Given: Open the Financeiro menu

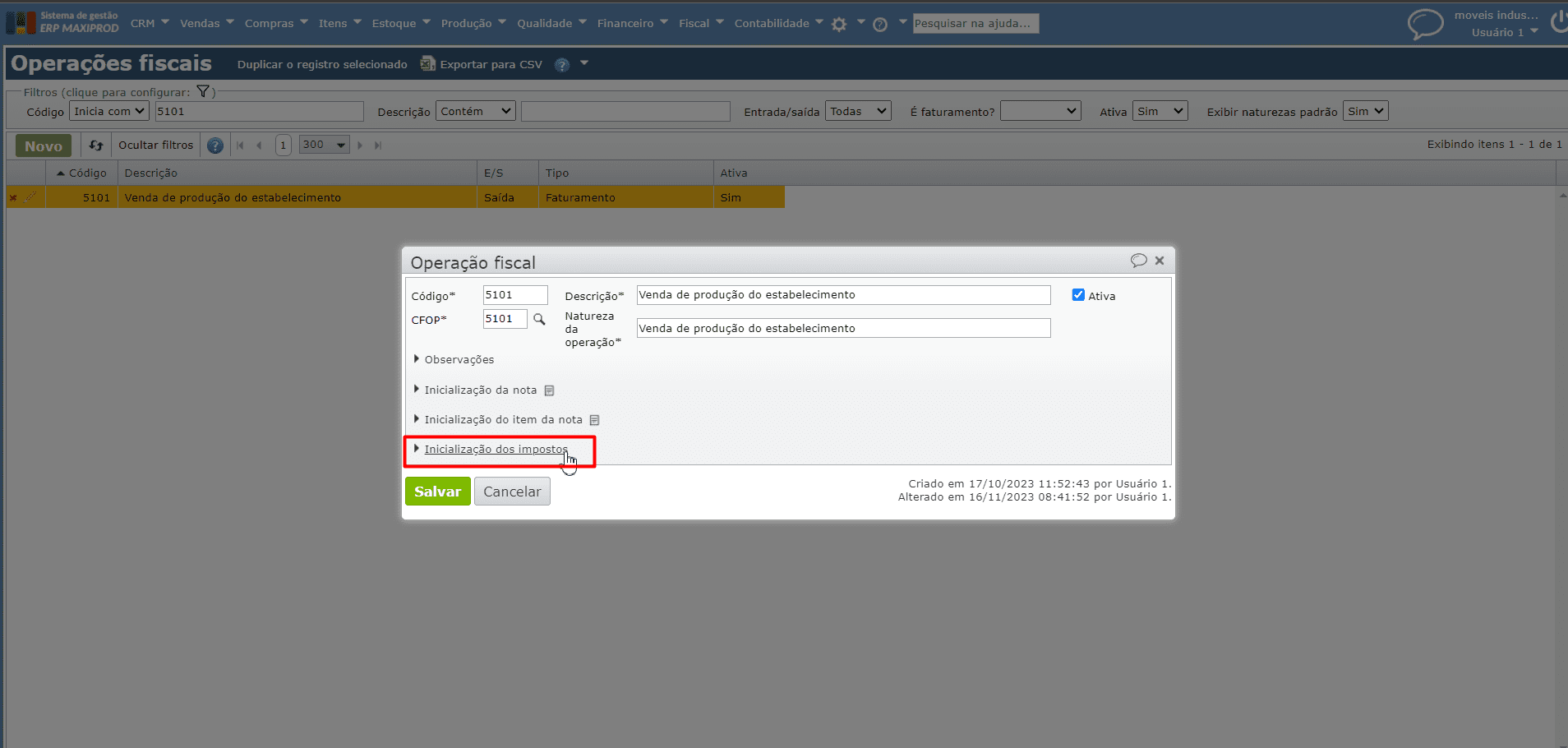Looking at the screenshot, I should coord(633,23).
